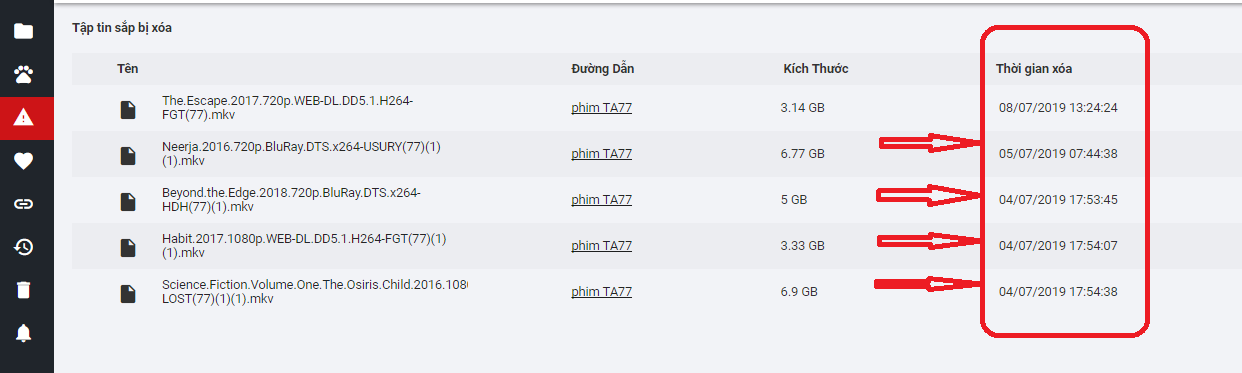This screenshot has width=1242, height=373.
Task: Select Science.Fiction.Volume.One file name
Action: pyautogui.click(x=315, y=292)
